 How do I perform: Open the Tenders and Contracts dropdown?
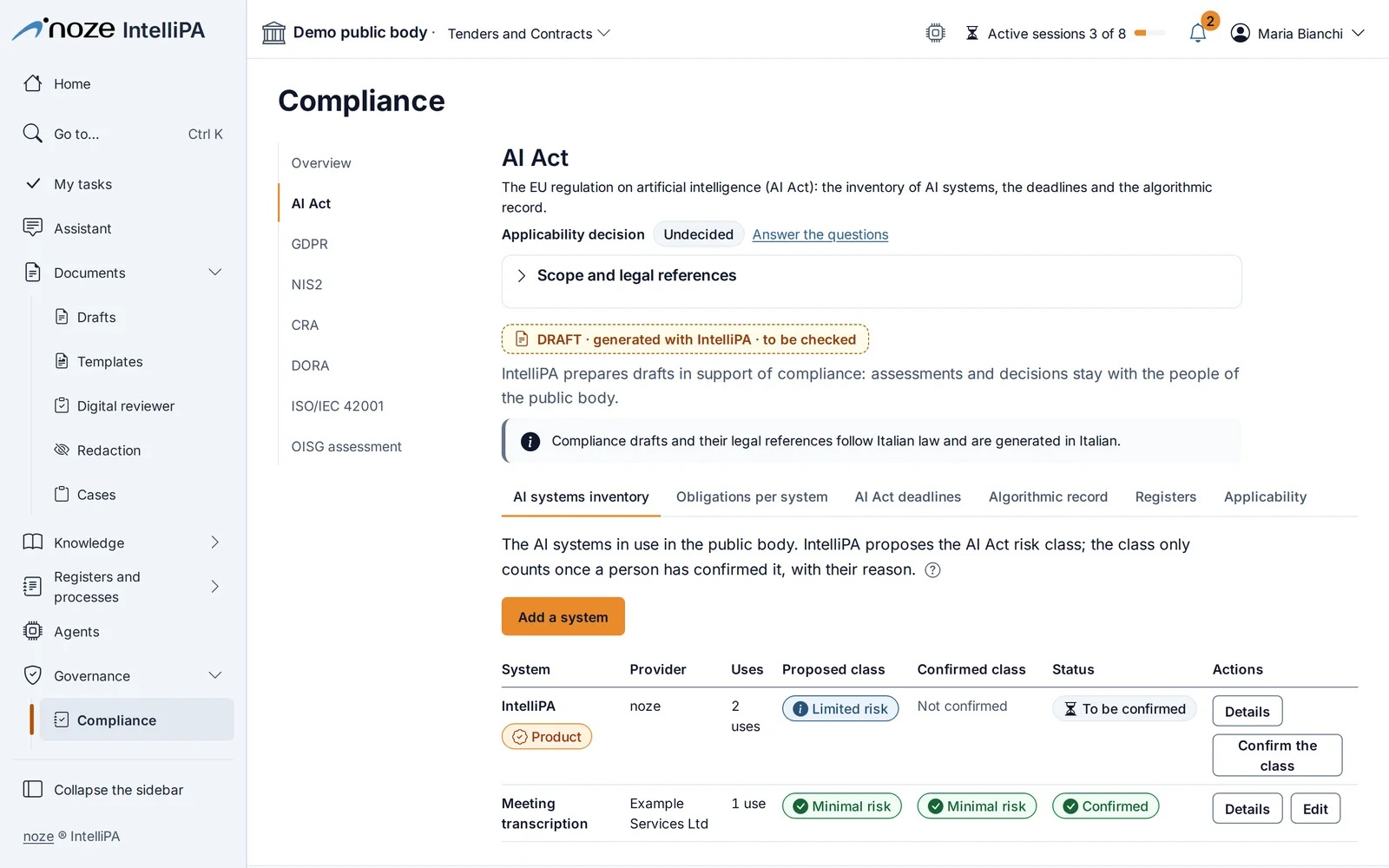point(529,34)
